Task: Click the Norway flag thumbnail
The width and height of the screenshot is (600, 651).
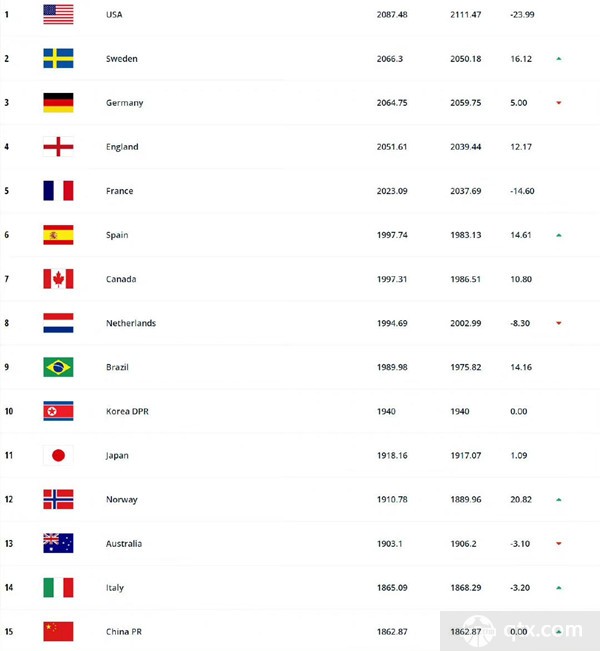Action: pyautogui.click(x=58, y=499)
